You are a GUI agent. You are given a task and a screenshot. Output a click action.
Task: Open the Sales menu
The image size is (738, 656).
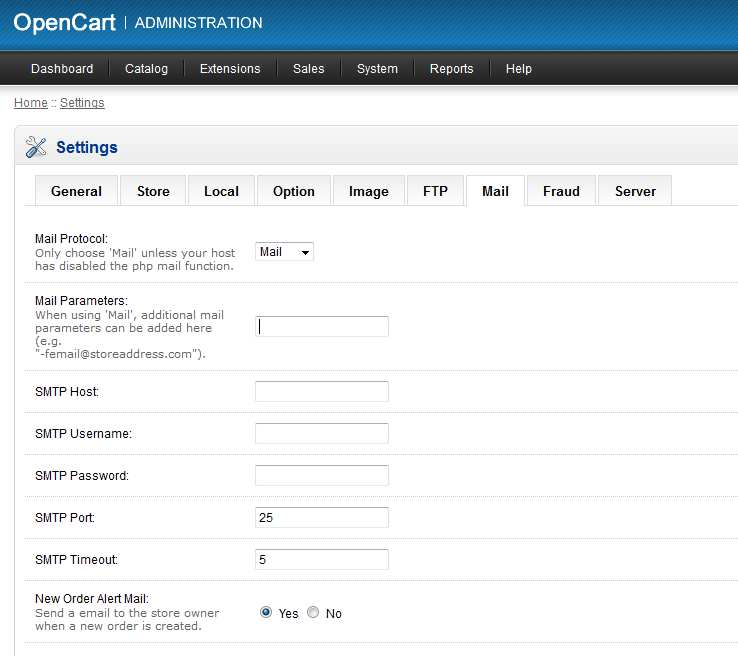coord(309,69)
